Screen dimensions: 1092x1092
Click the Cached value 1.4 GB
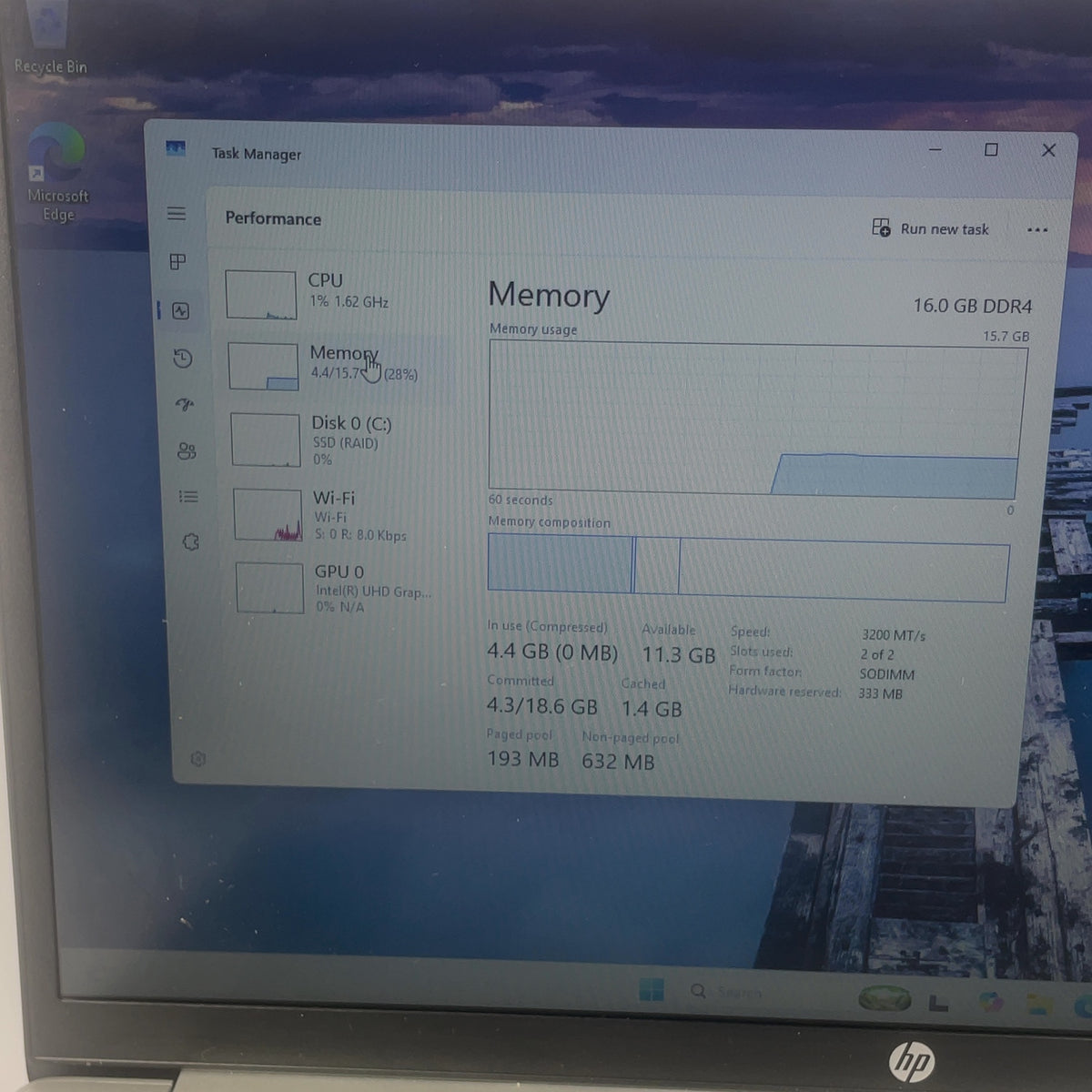pos(652,709)
